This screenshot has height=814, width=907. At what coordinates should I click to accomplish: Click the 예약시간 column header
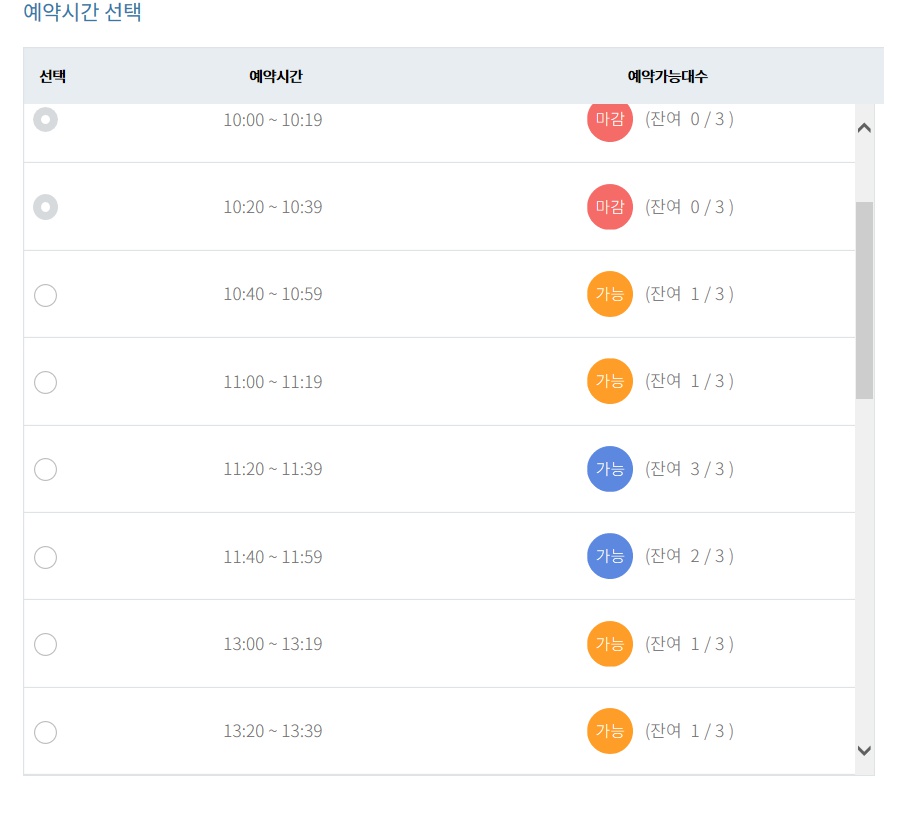click(276, 76)
